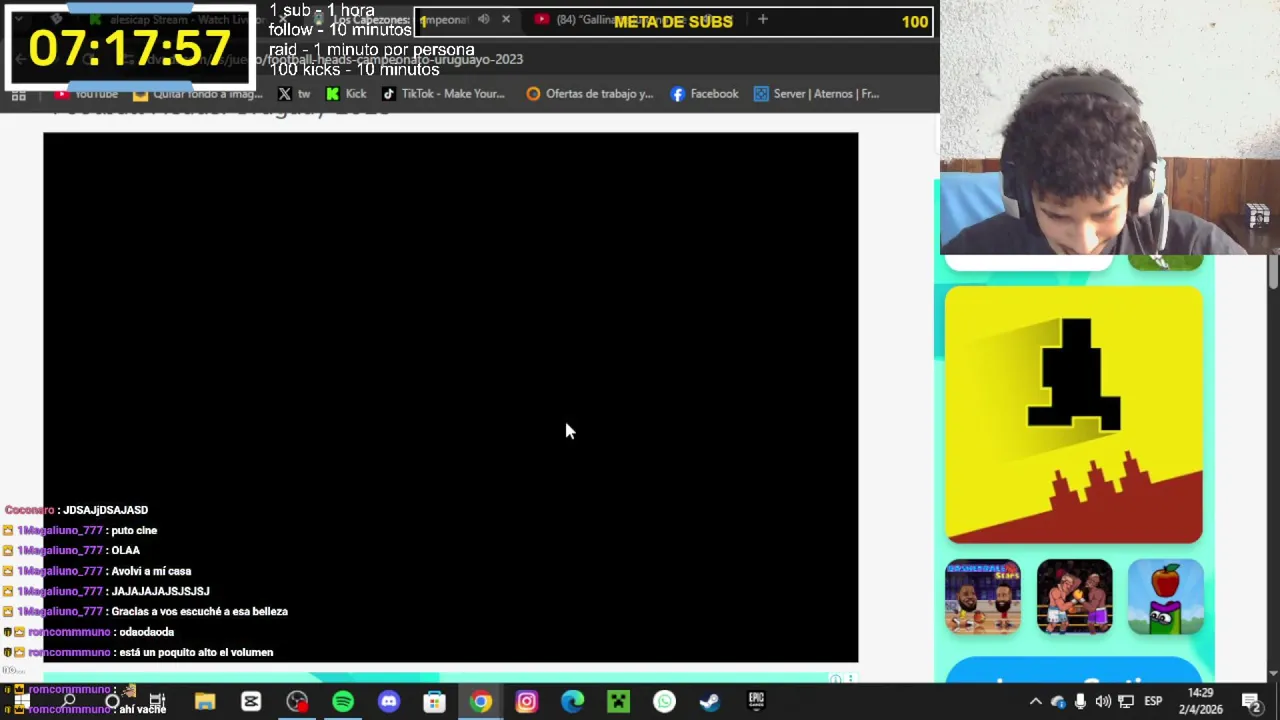The width and height of the screenshot is (1280, 720).
Task: Open the Minecraft taskbar icon
Action: (x=618, y=702)
